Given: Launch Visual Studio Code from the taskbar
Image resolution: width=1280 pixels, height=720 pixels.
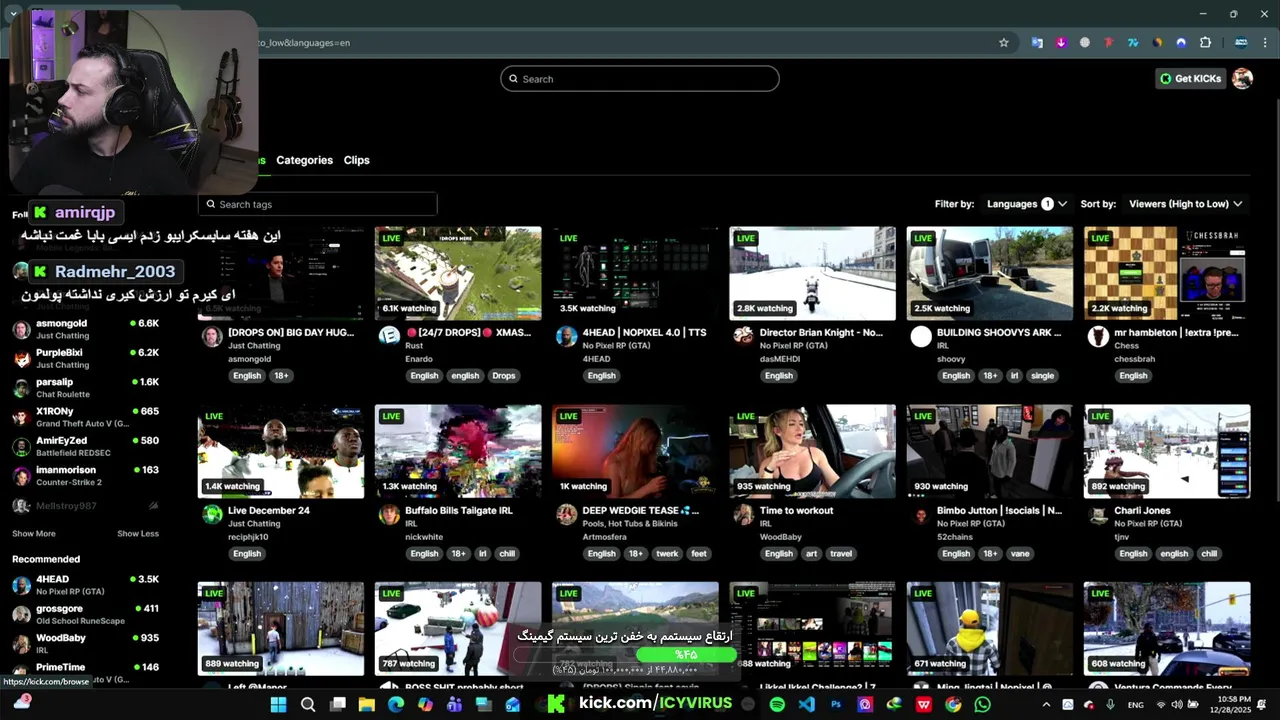Looking at the screenshot, I should tap(806, 704).
